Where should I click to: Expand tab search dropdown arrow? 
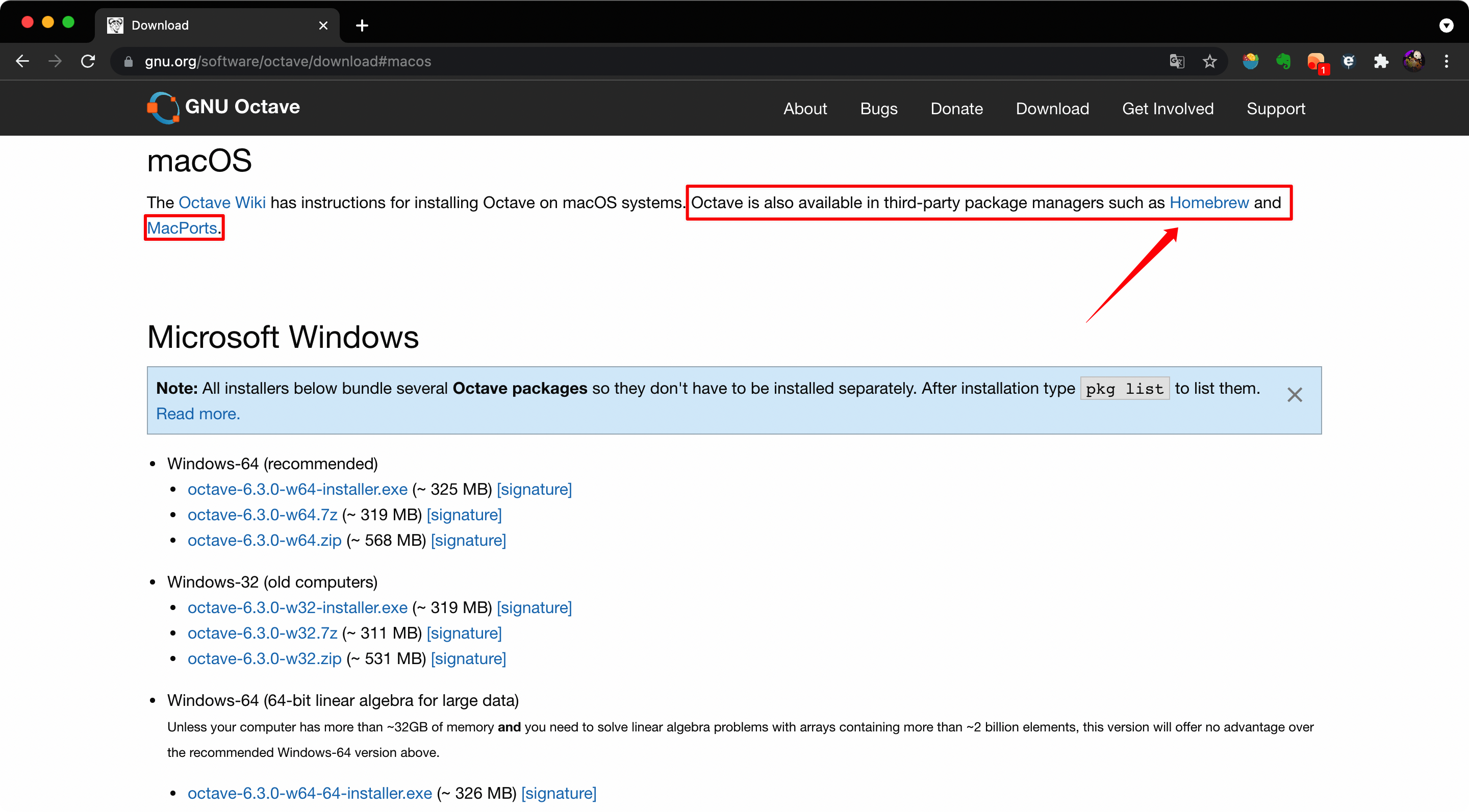point(1446,25)
